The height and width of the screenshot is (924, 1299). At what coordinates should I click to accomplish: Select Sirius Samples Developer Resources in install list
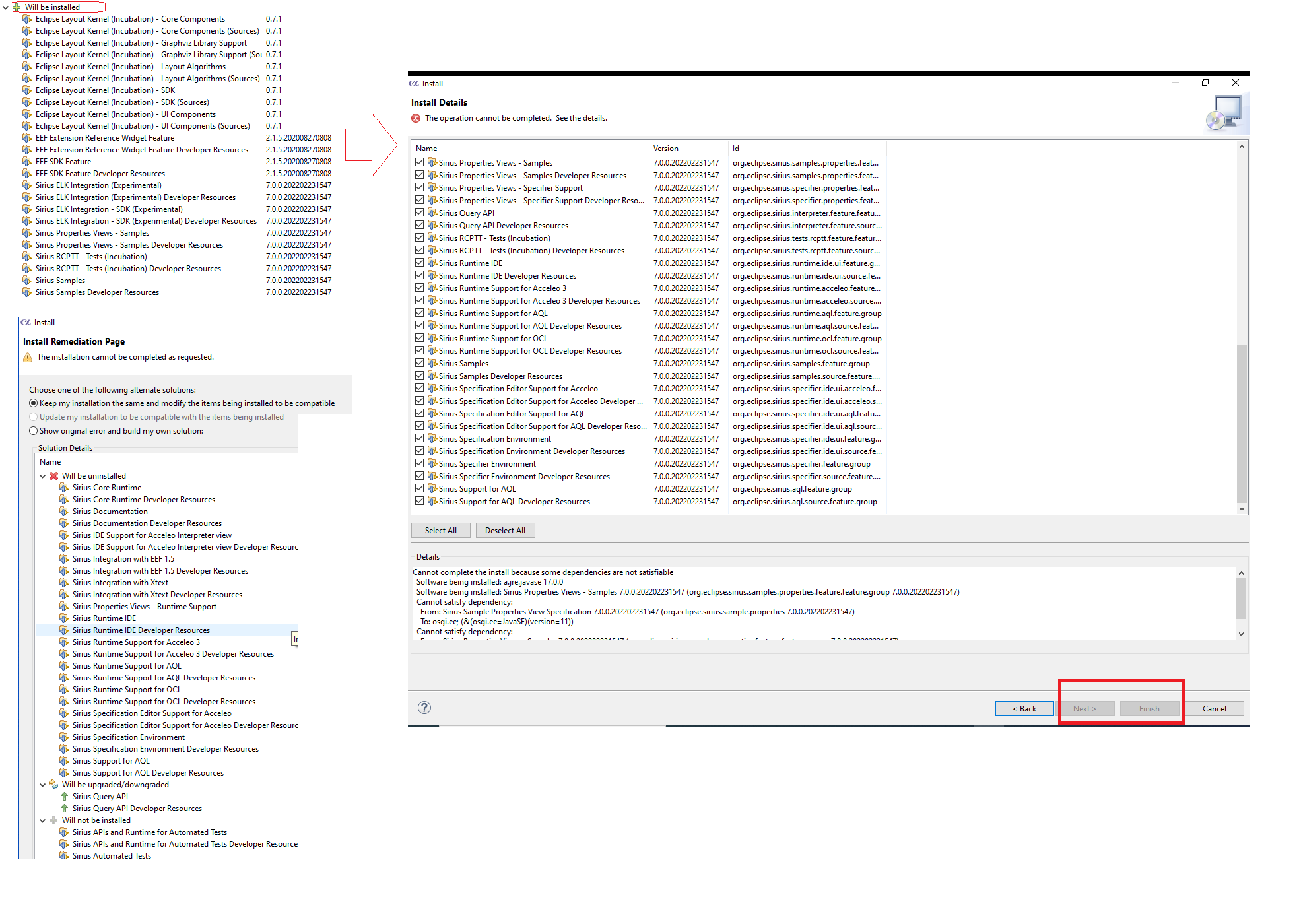click(97, 292)
